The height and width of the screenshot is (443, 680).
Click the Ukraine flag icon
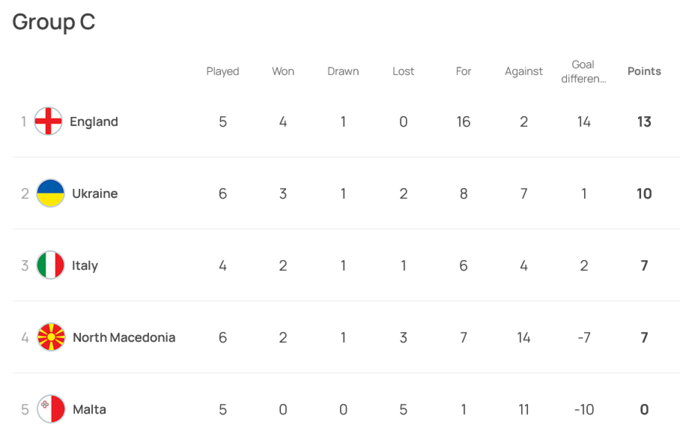point(51,194)
